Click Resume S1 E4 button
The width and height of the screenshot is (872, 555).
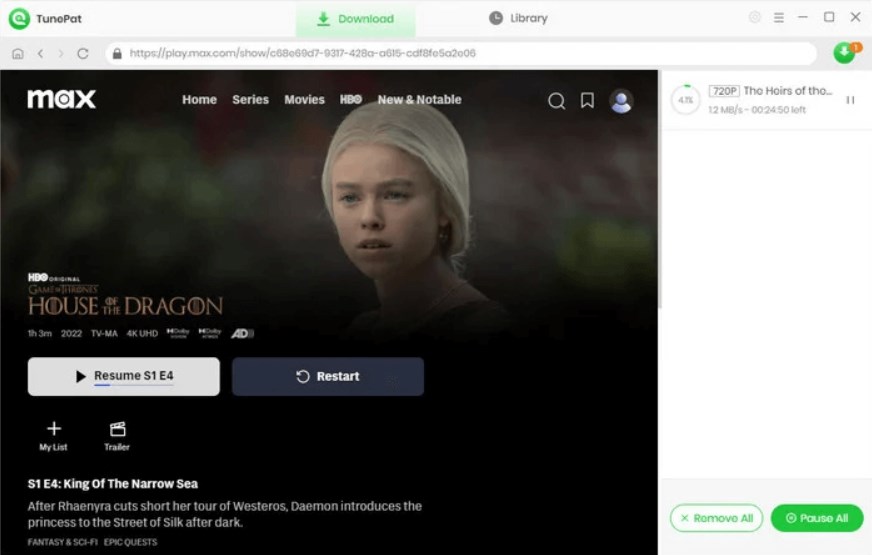point(123,376)
